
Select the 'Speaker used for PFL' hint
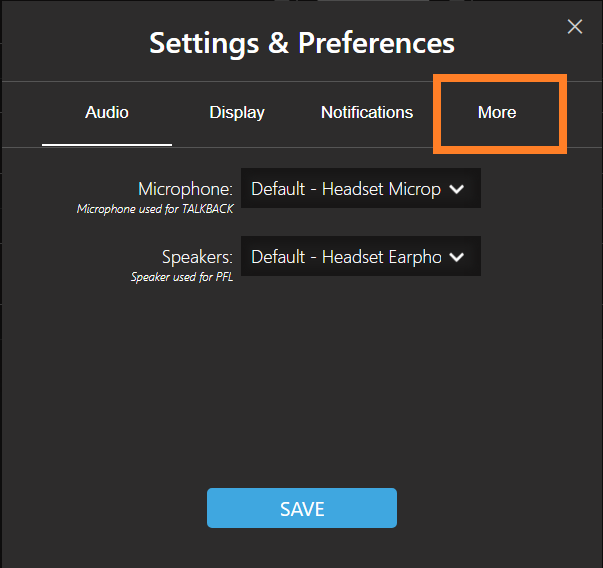click(x=182, y=277)
